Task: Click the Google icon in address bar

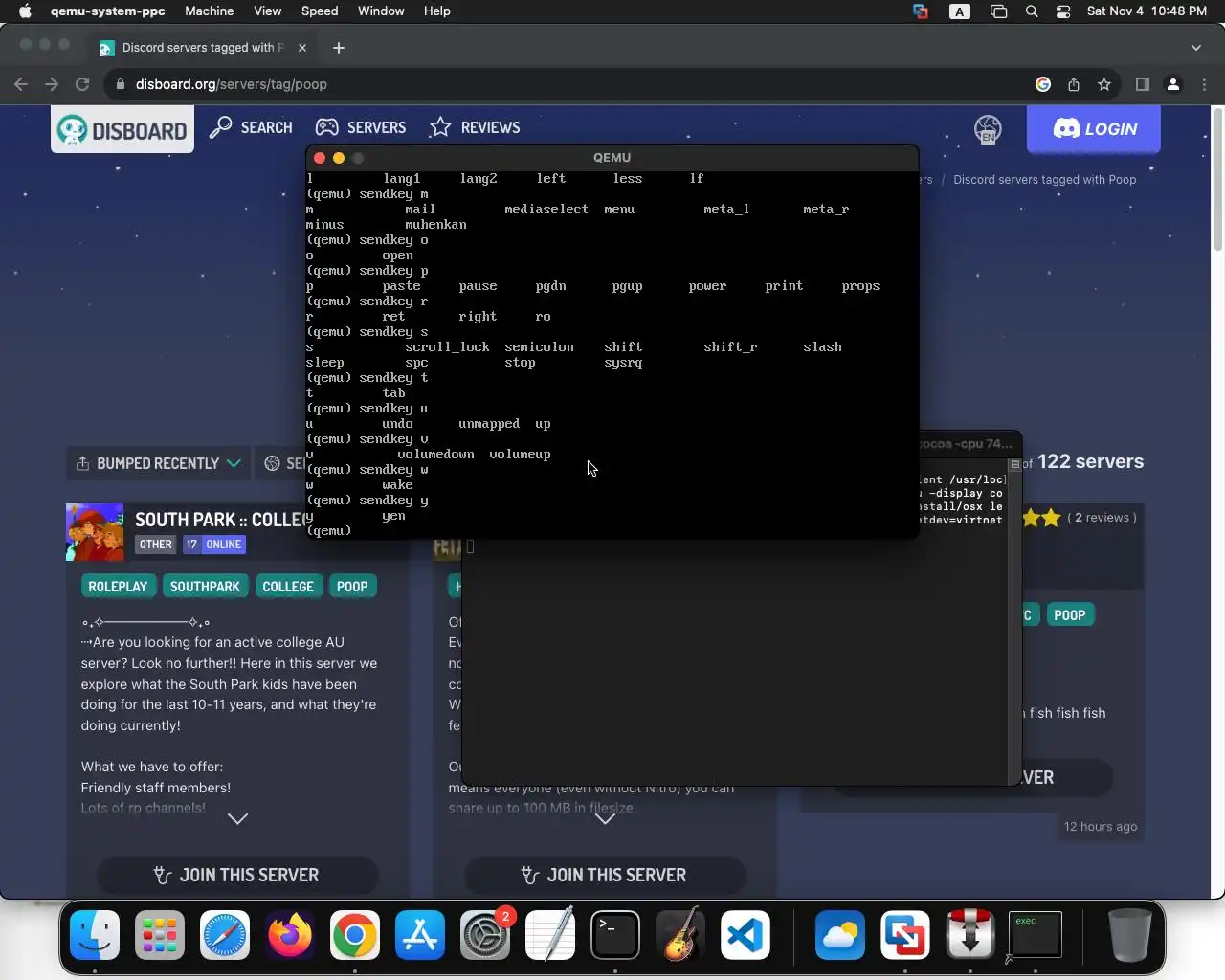Action: click(x=1043, y=84)
